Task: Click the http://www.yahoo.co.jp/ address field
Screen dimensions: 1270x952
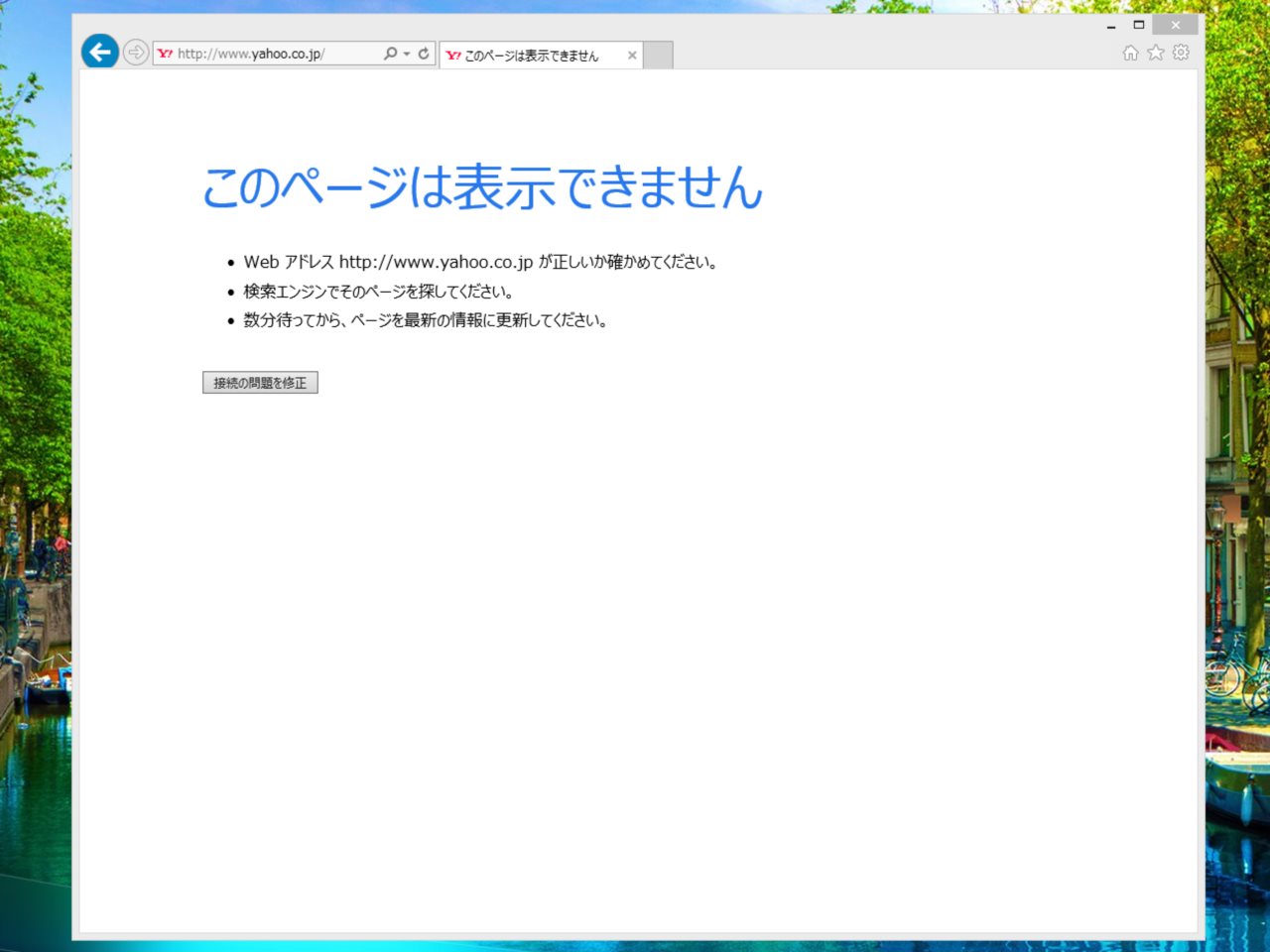Action: (x=263, y=54)
